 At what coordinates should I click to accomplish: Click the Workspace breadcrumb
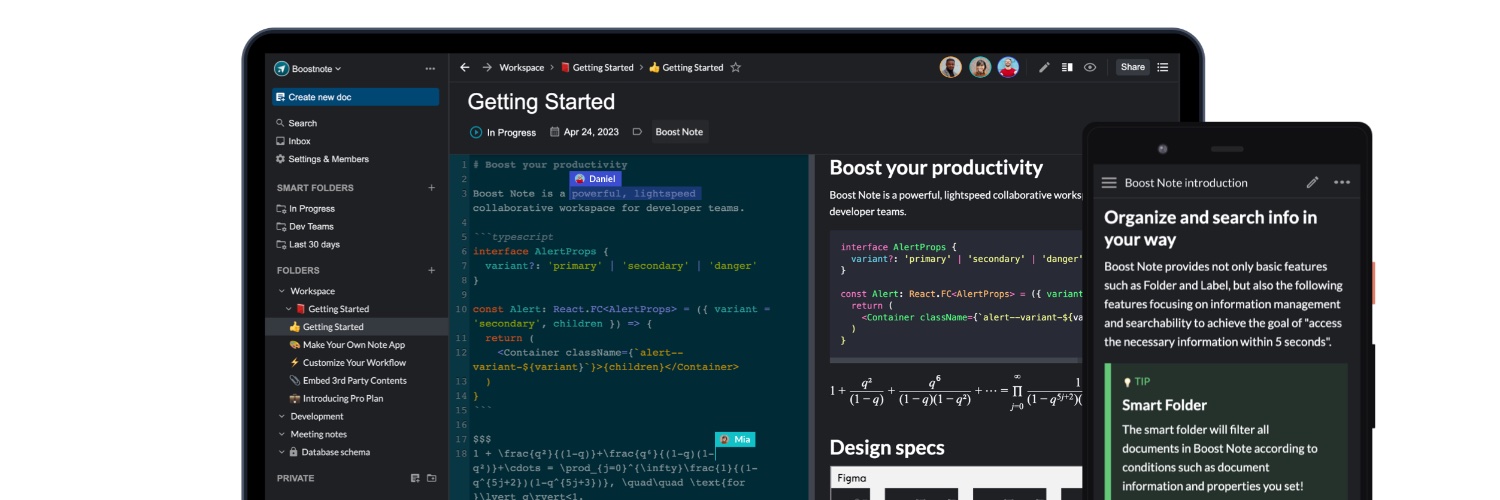click(x=522, y=68)
